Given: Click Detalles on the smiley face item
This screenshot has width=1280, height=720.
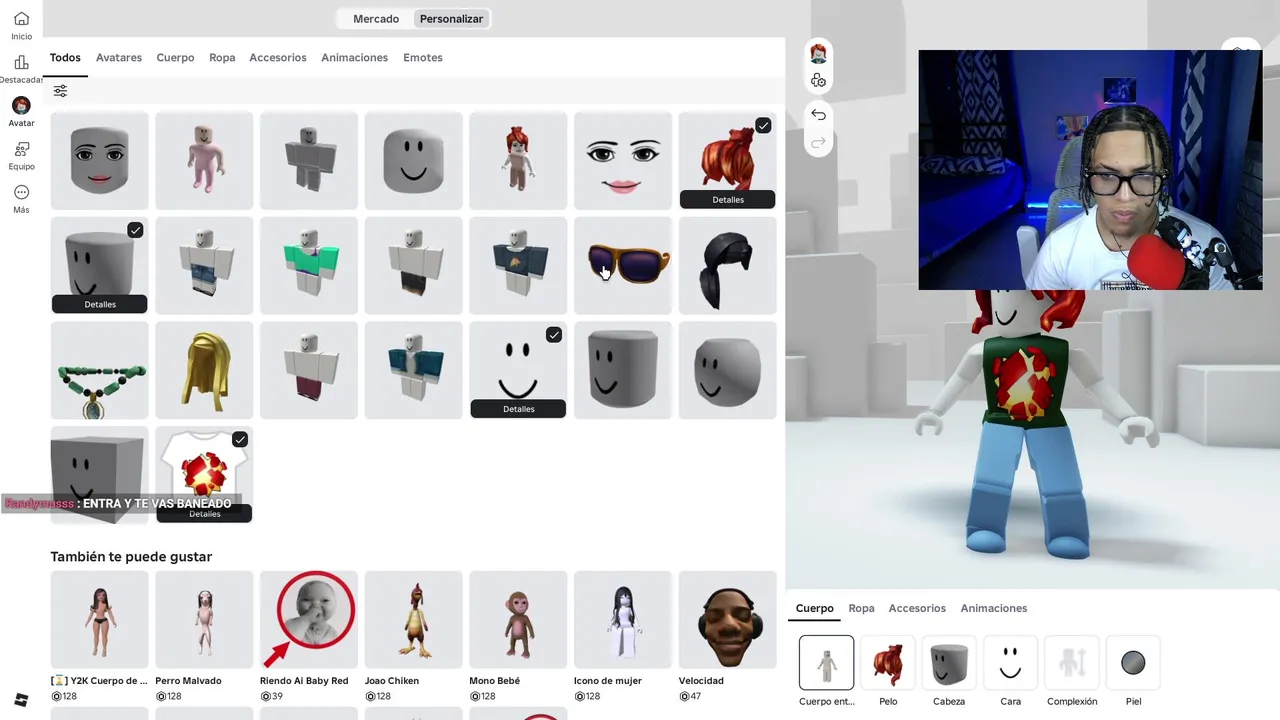Looking at the screenshot, I should click(x=518, y=409).
